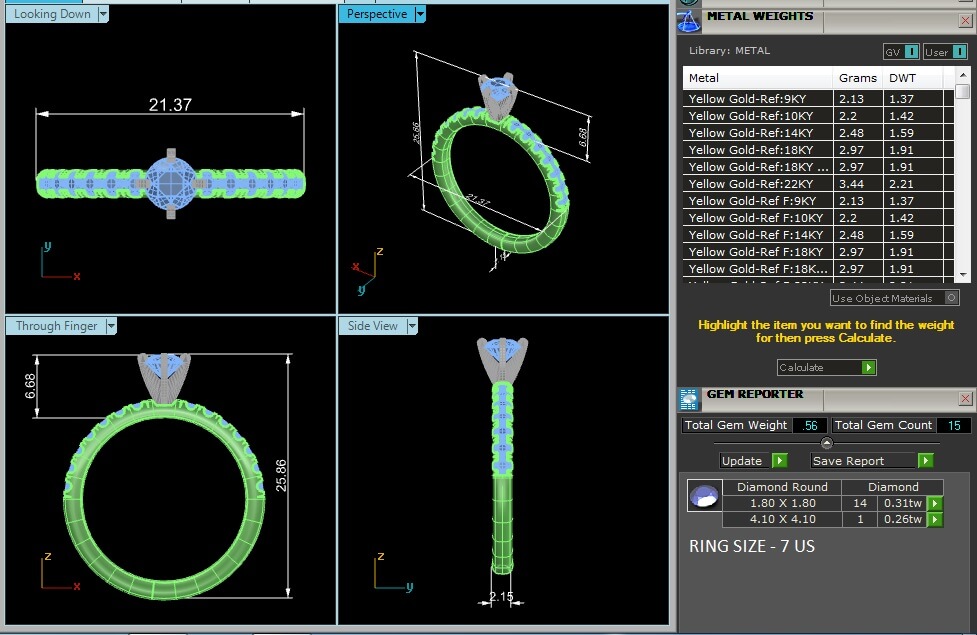Click the green Save Report arrow
This screenshot has height=635, width=977.
pyautogui.click(x=925, y=461)
